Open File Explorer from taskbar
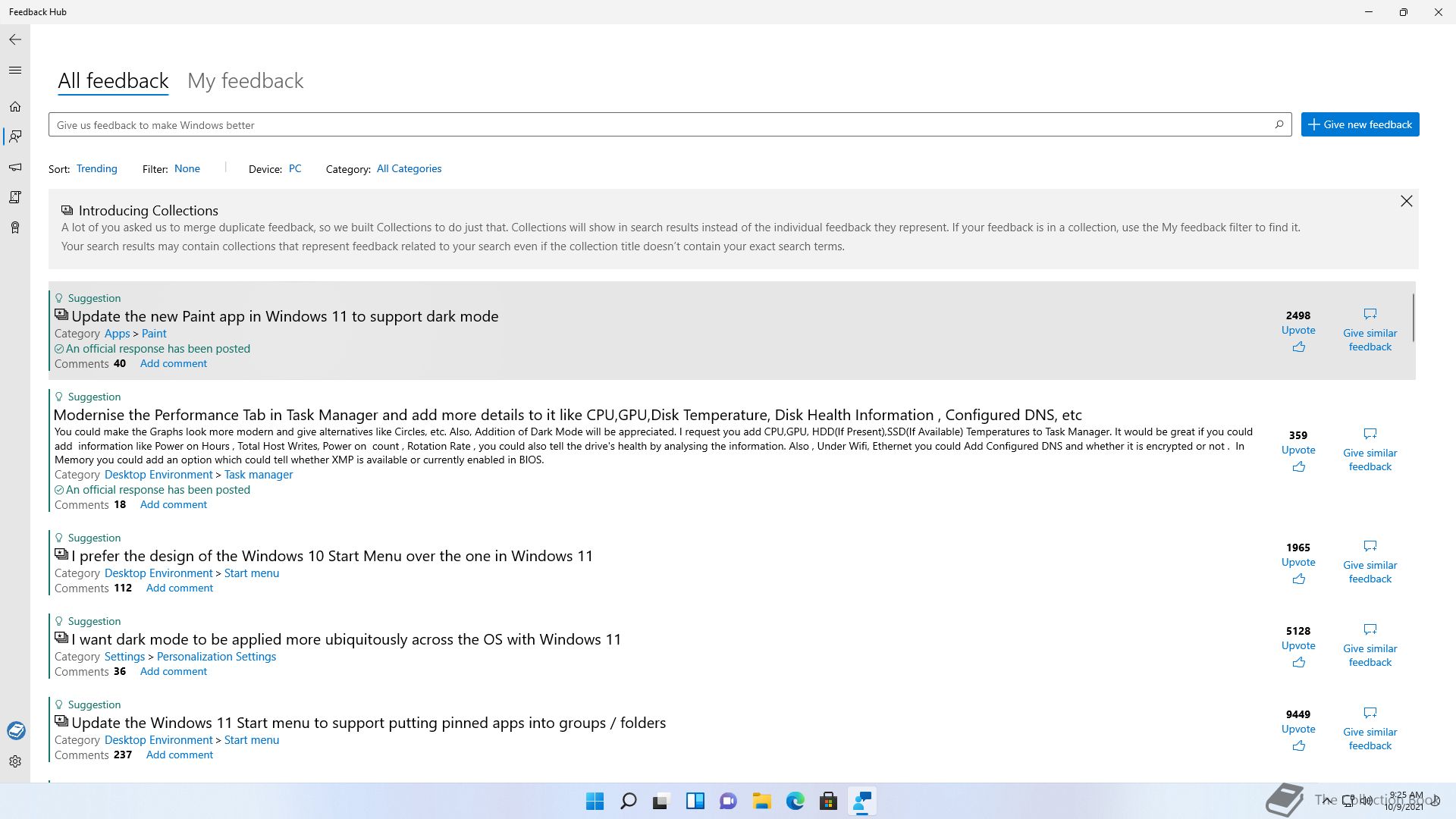1456x819 pixels. coord(761,801)
